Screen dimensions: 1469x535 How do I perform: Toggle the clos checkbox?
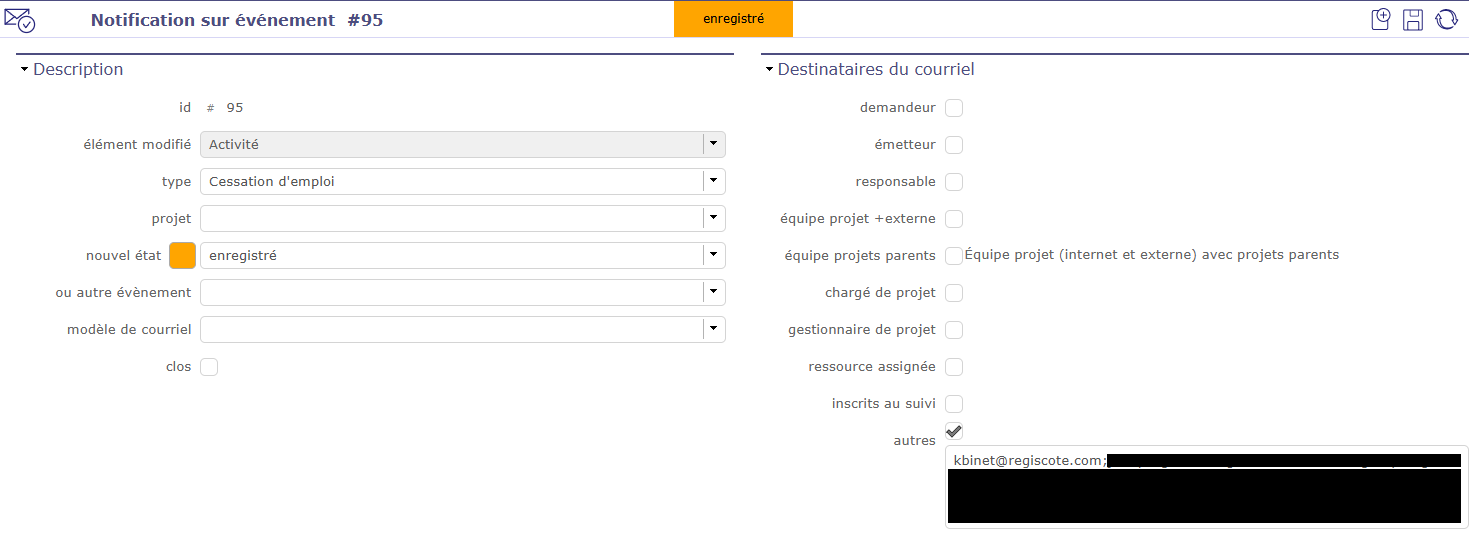tap(209, 367)
